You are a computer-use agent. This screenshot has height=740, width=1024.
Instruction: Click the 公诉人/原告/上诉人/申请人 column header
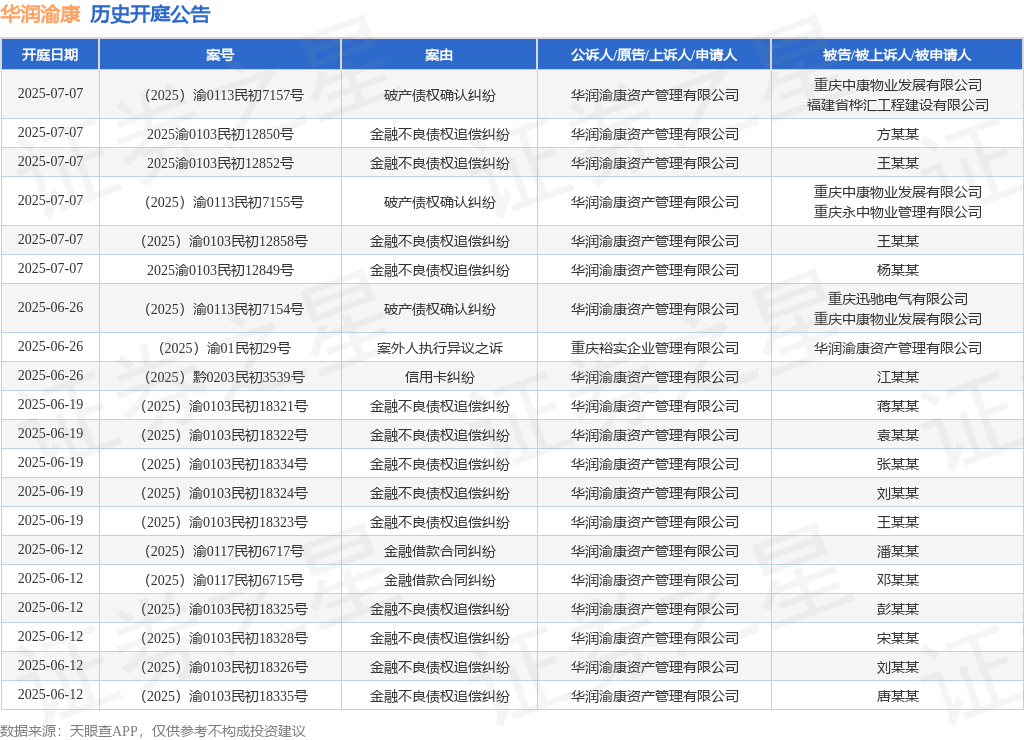[654, 55]
